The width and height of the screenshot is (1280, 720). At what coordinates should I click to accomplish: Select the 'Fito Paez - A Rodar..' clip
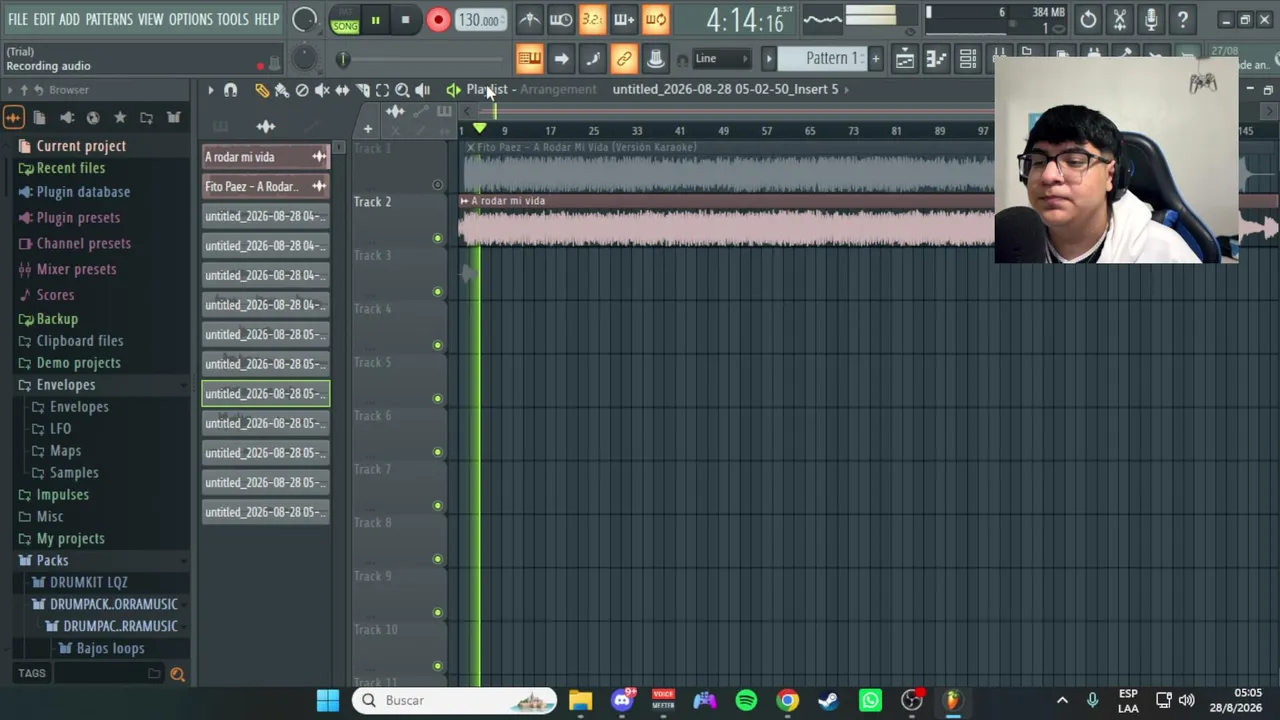[x=265, y=187]
